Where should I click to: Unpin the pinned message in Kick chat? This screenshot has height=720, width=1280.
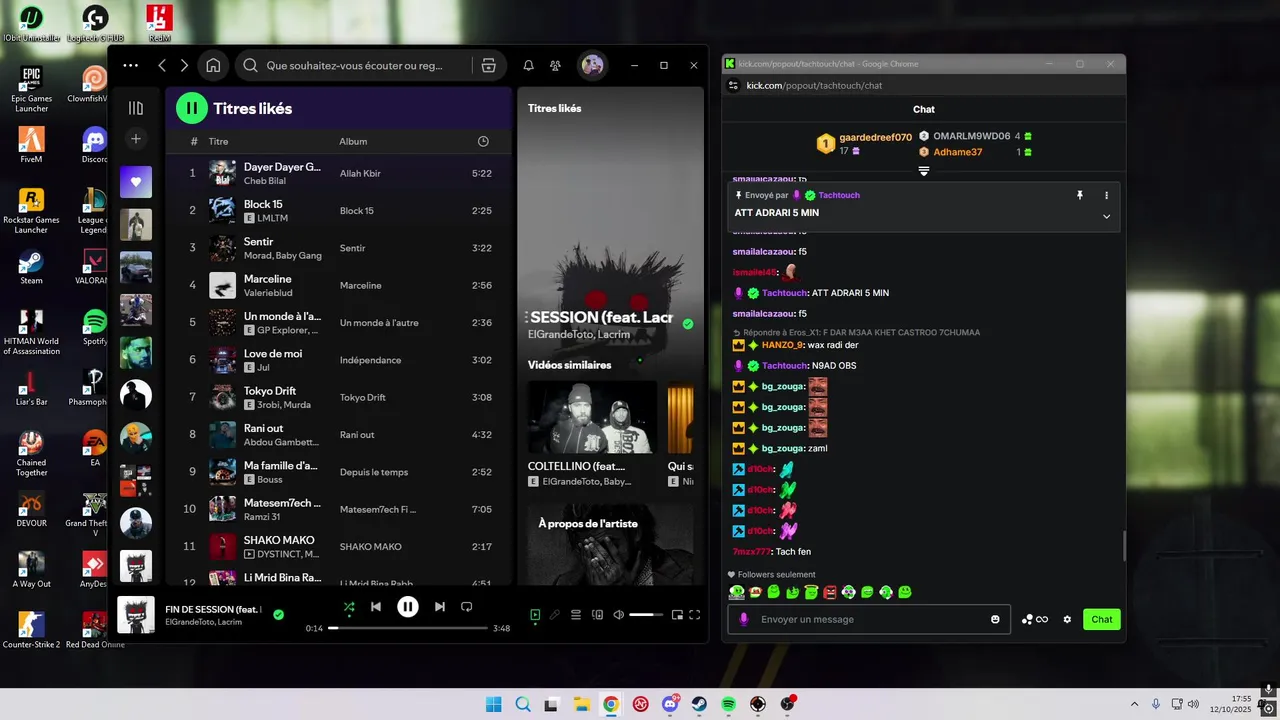pos(1080,195)
